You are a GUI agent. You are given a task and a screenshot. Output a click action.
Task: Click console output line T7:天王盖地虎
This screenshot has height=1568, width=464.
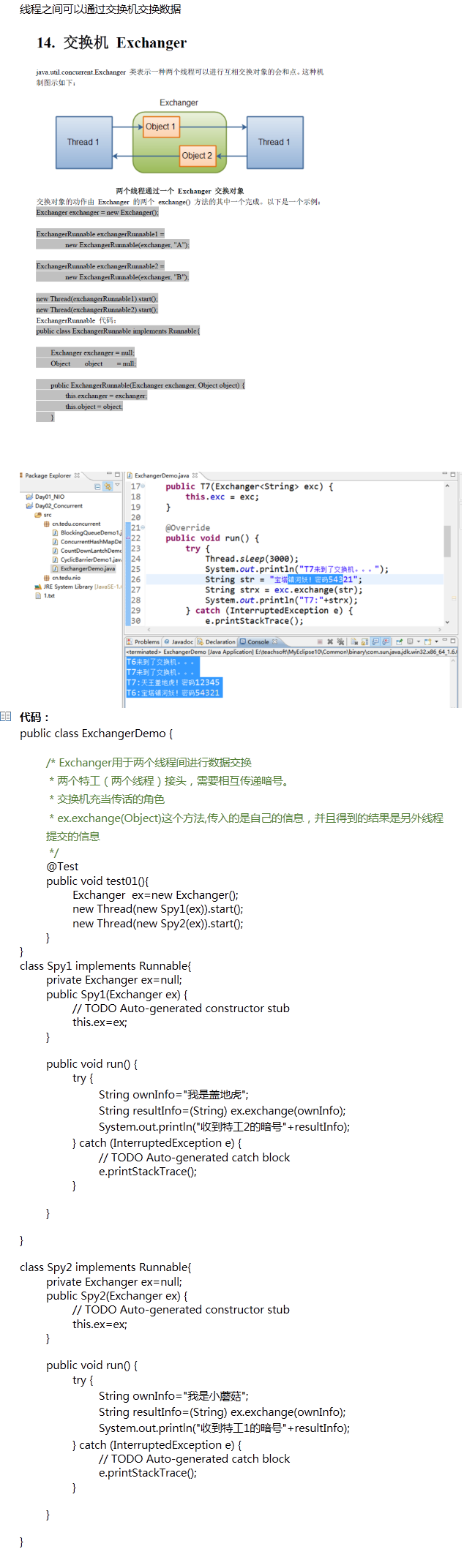click(x=173, y=682)
